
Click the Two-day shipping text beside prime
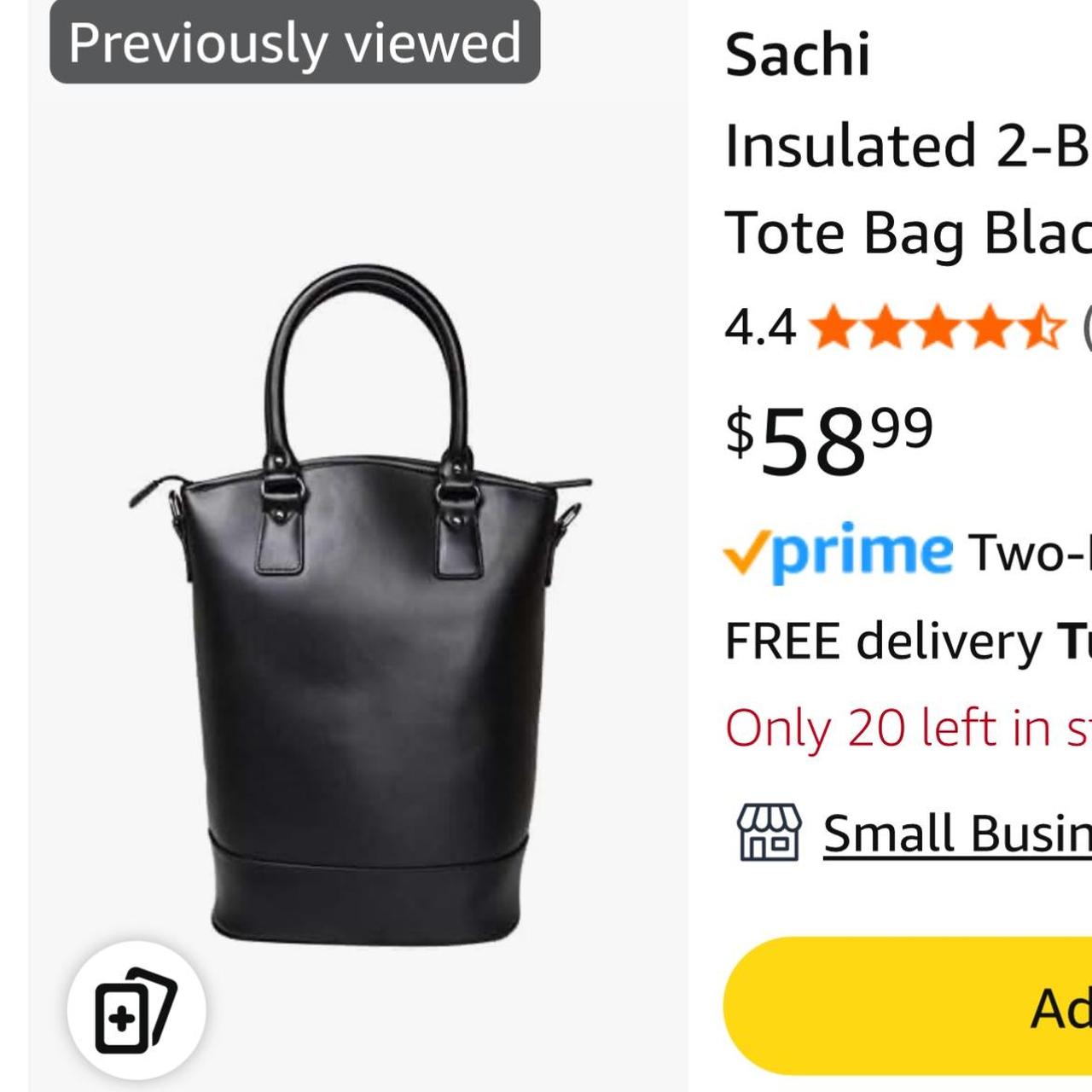click(1030, 553)
